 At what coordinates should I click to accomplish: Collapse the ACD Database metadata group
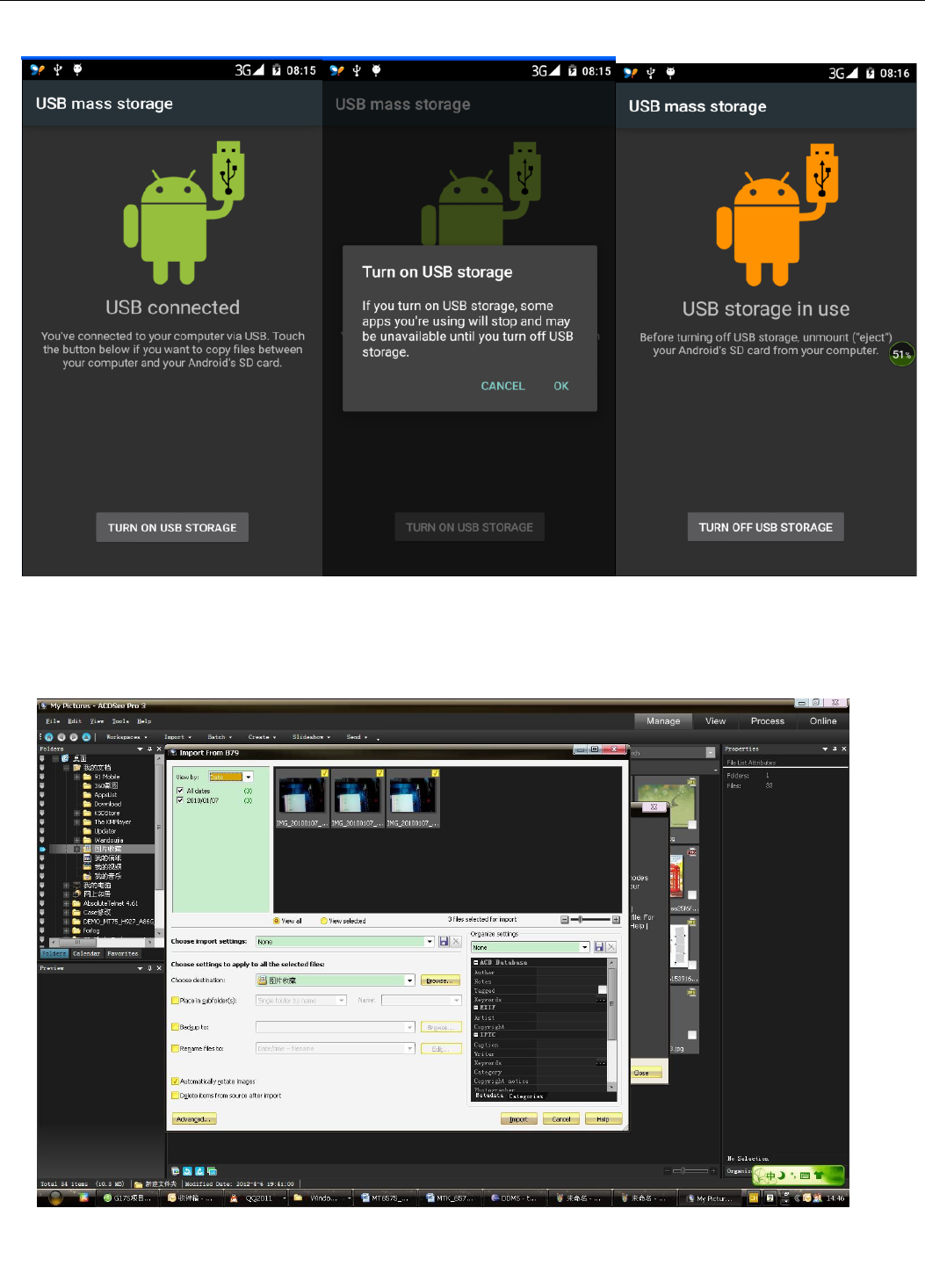(476, 963)
